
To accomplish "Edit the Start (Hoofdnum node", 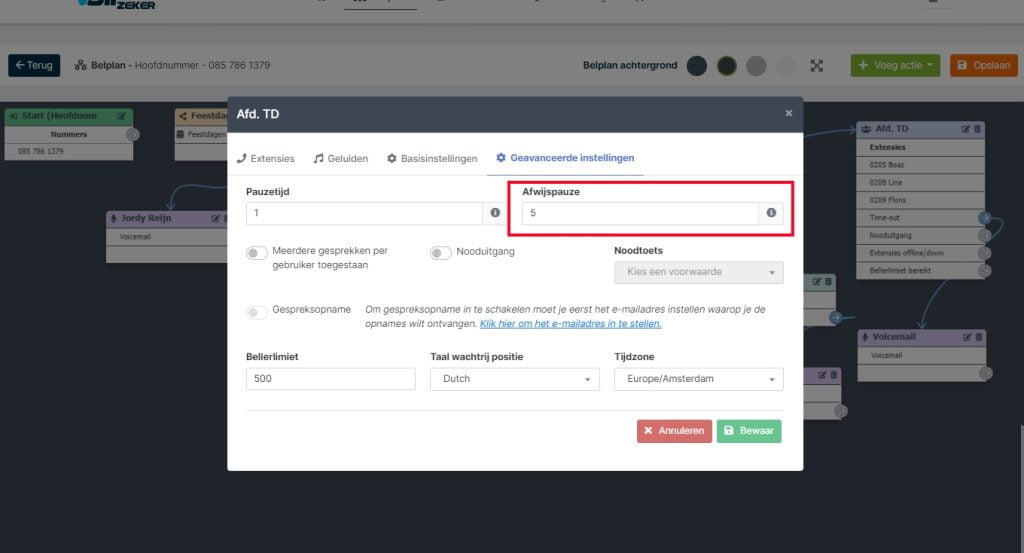I will point(121,116).
